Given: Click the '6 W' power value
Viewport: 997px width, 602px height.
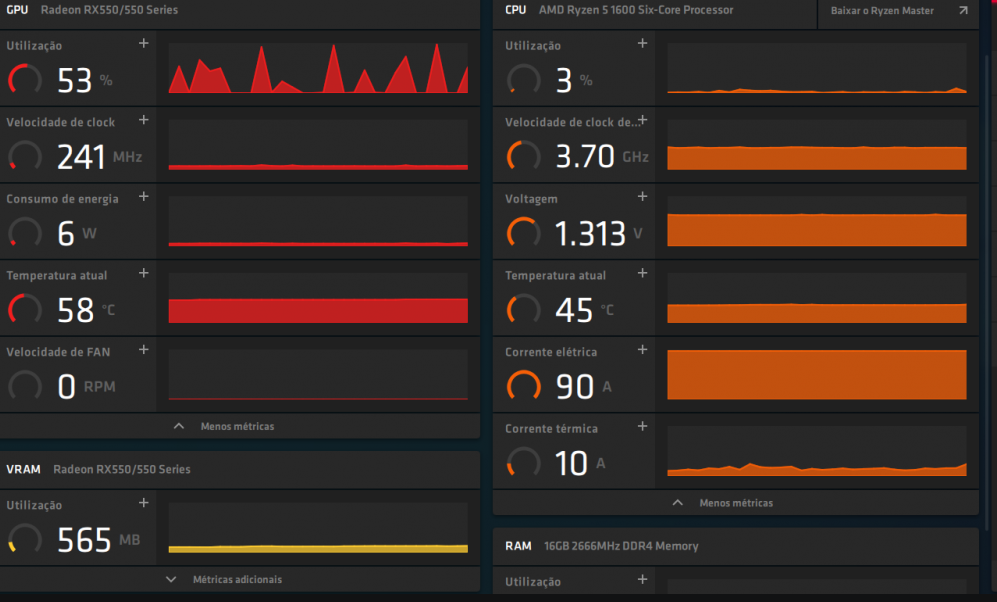Looking at the screenshot, I should (x=77, y=233).
